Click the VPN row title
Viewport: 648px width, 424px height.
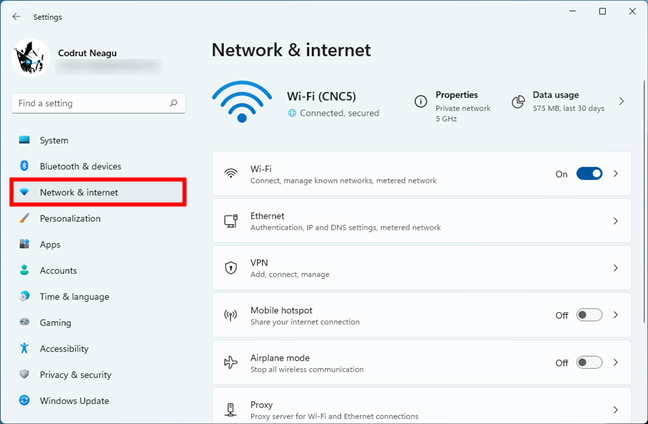click(259, 263)
